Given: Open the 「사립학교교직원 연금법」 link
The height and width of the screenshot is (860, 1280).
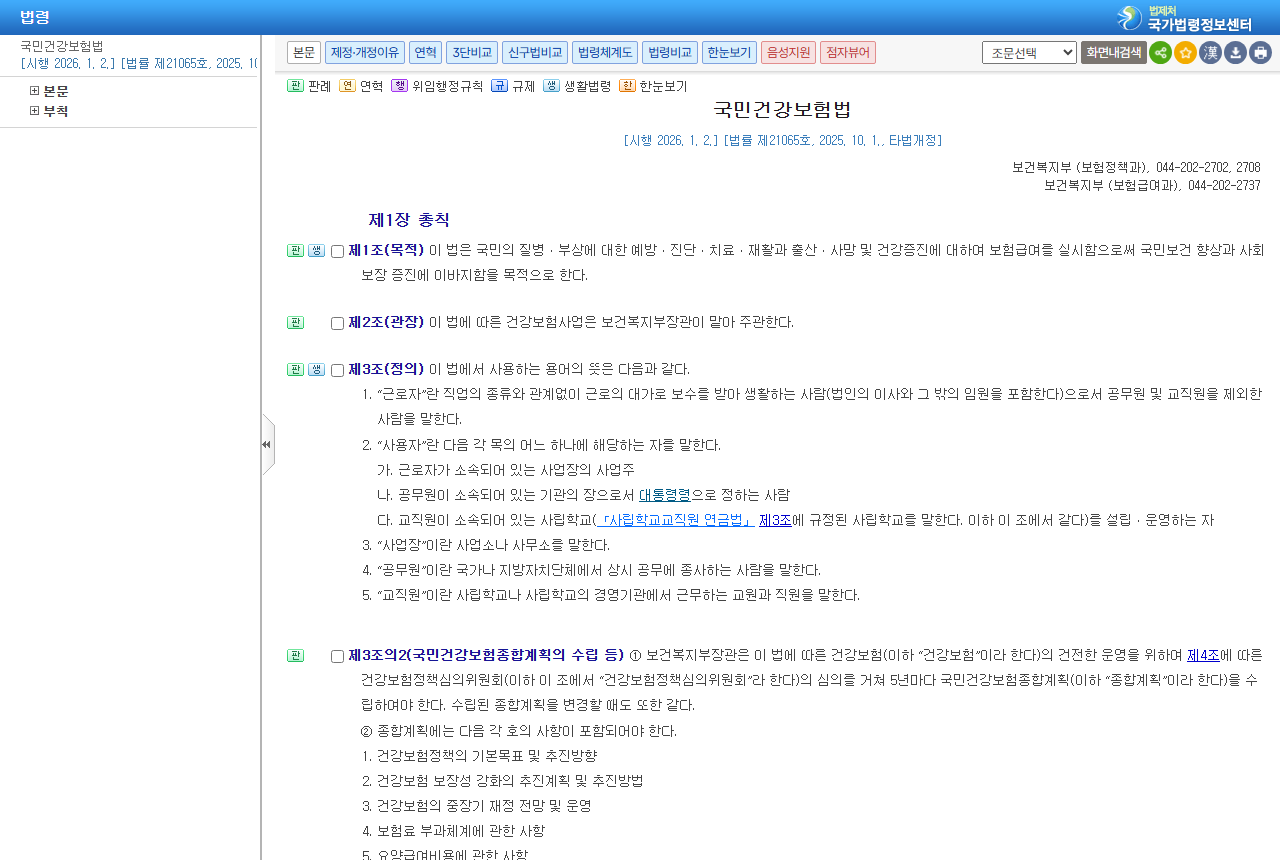Looking at the screenshot, I should 678,520.
